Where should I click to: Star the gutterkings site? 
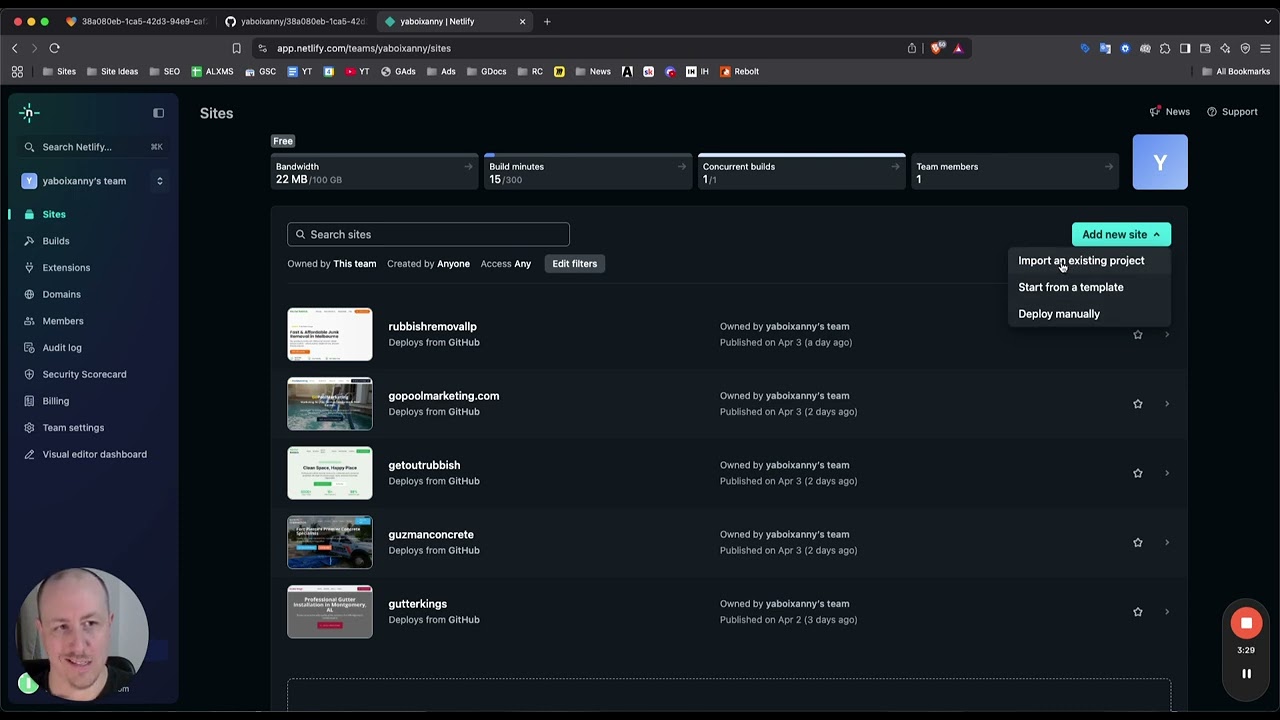1137,612
